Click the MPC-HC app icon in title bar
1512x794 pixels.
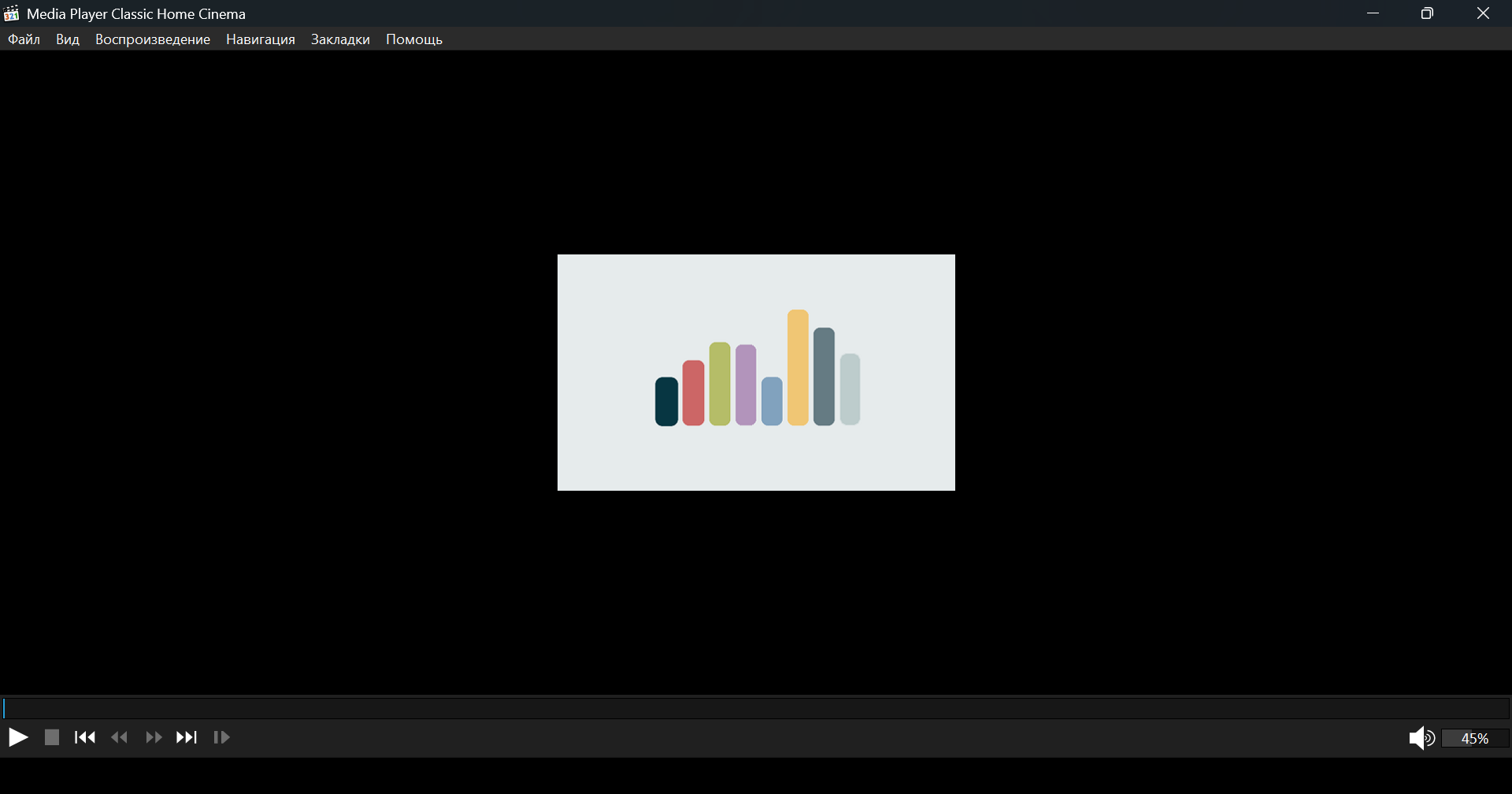pos(12,13)
